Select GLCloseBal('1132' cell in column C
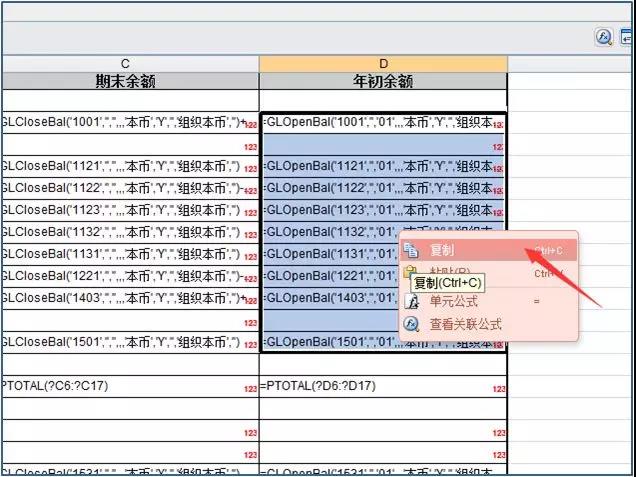Viewport: 636px width, 477px height. pyautogui.click(x=131, y=232)
